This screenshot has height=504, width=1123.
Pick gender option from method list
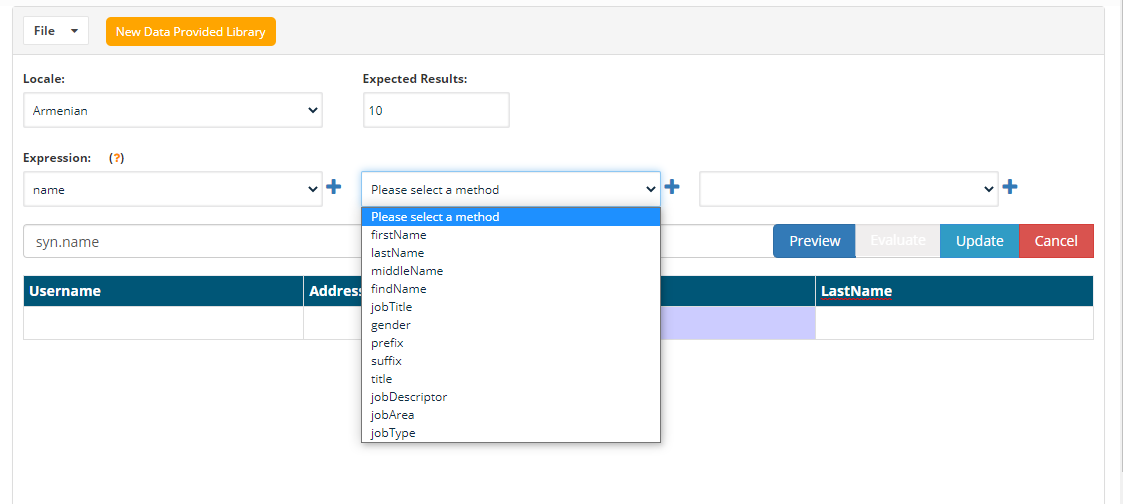390,325
